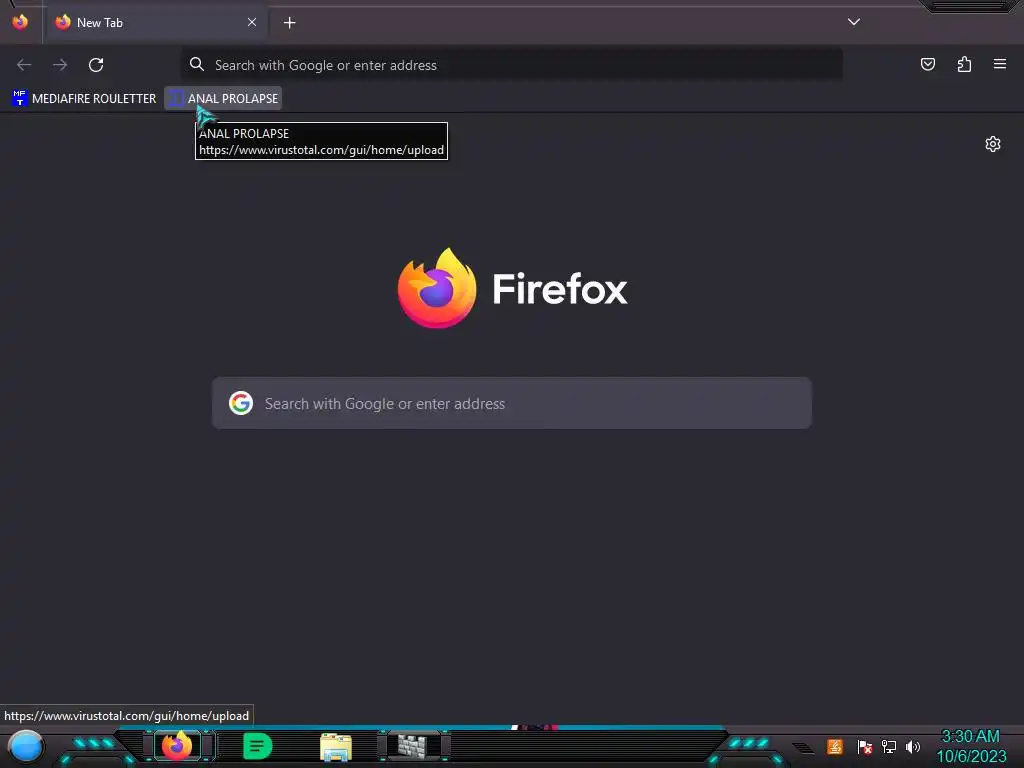Open the Extensions puzzle icon
The width and height of the screenshot is (1024, 768).
pyautogui.click(x=964, y=64)
